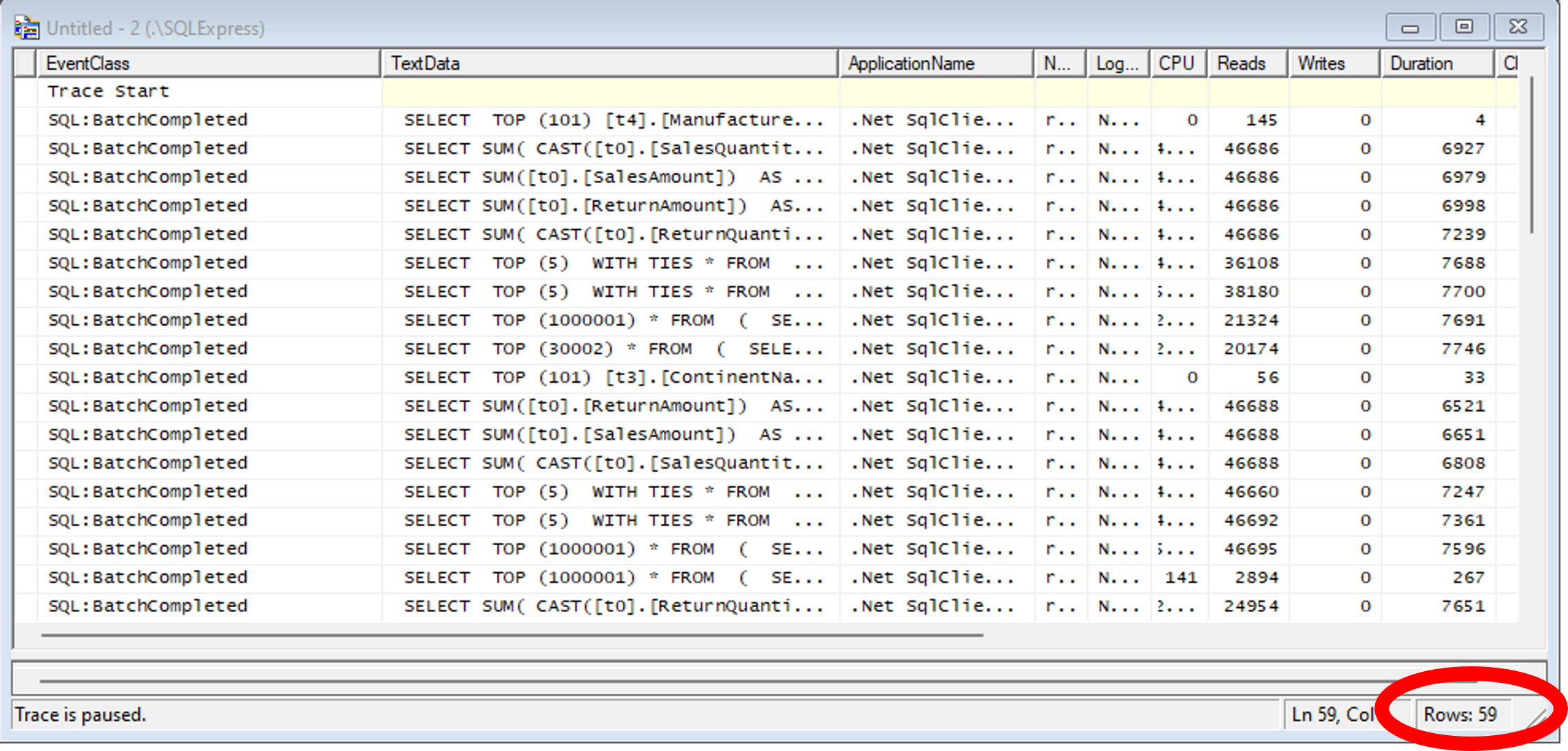Minimize the trace window
The image size is (1568, 751).
[x=1410, y=28]
